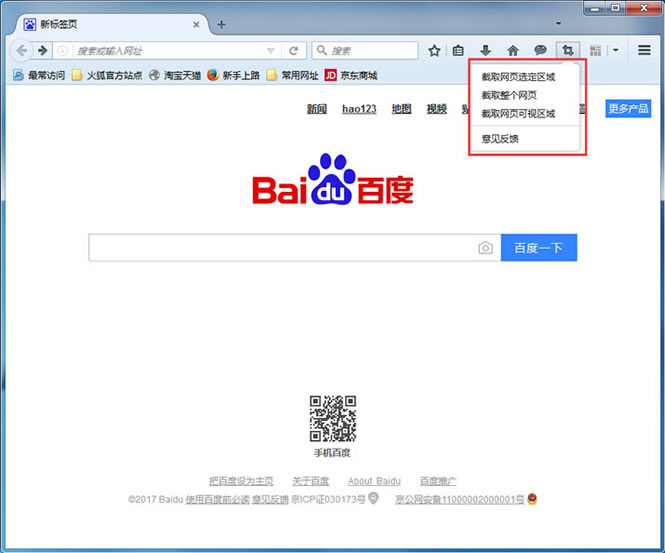Click the 百度一下 search button
The image size is (665, 553).
pyautogui.click(x=539, y=248)
